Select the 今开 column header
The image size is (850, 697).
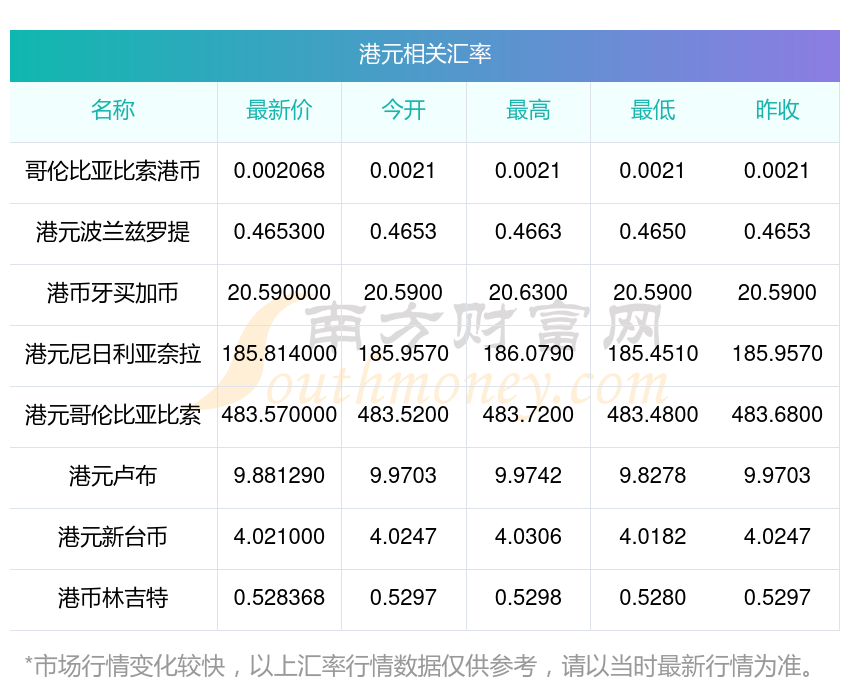(x=403, y=111)
